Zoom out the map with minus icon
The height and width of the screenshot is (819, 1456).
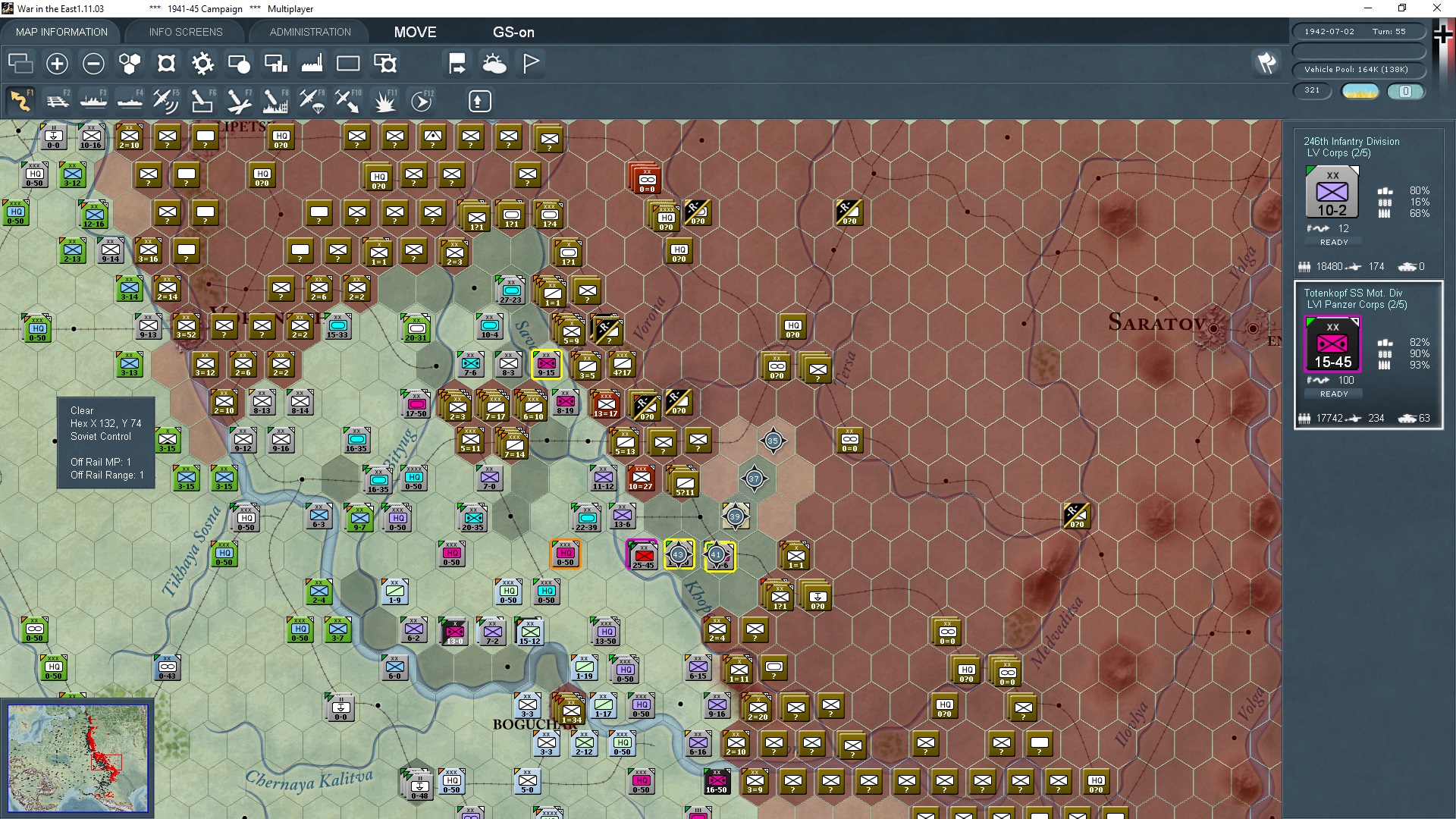pyautogui.click(x=93, y=64)
